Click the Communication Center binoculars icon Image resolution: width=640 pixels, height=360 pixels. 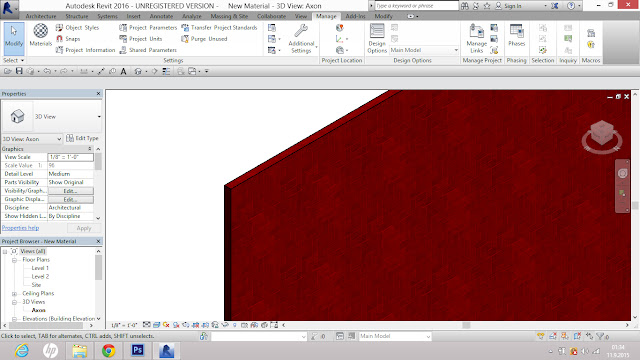[x=464, y=6]
